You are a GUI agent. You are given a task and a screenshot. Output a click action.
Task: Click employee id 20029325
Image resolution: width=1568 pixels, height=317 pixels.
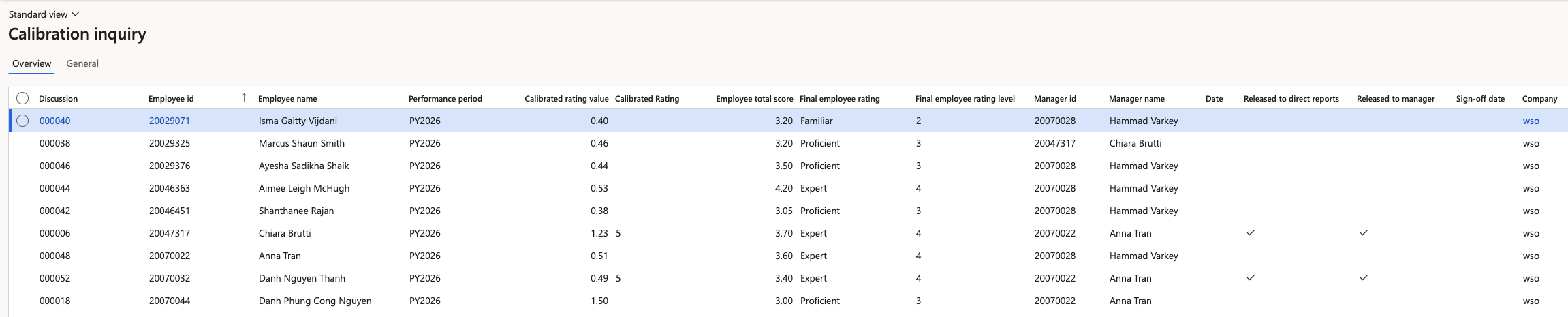(x=170, y=143)
